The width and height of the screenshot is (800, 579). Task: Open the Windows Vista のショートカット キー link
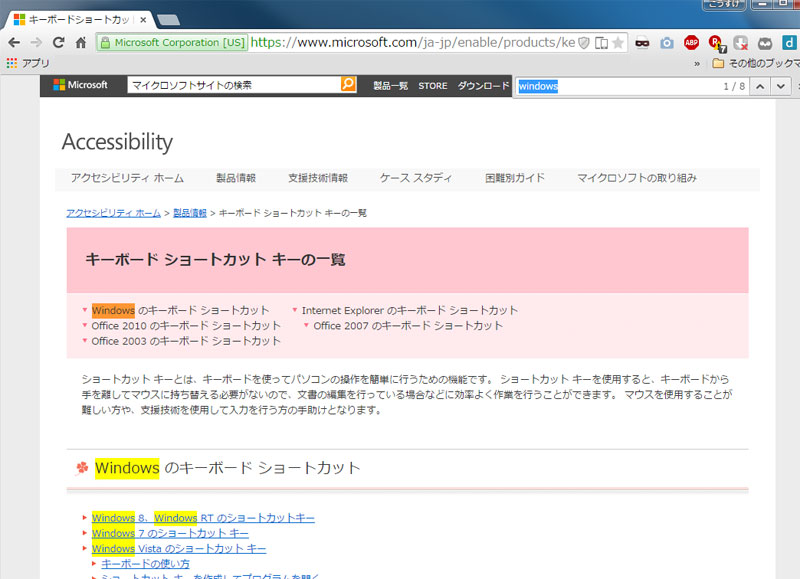click(x=179, y=548)
